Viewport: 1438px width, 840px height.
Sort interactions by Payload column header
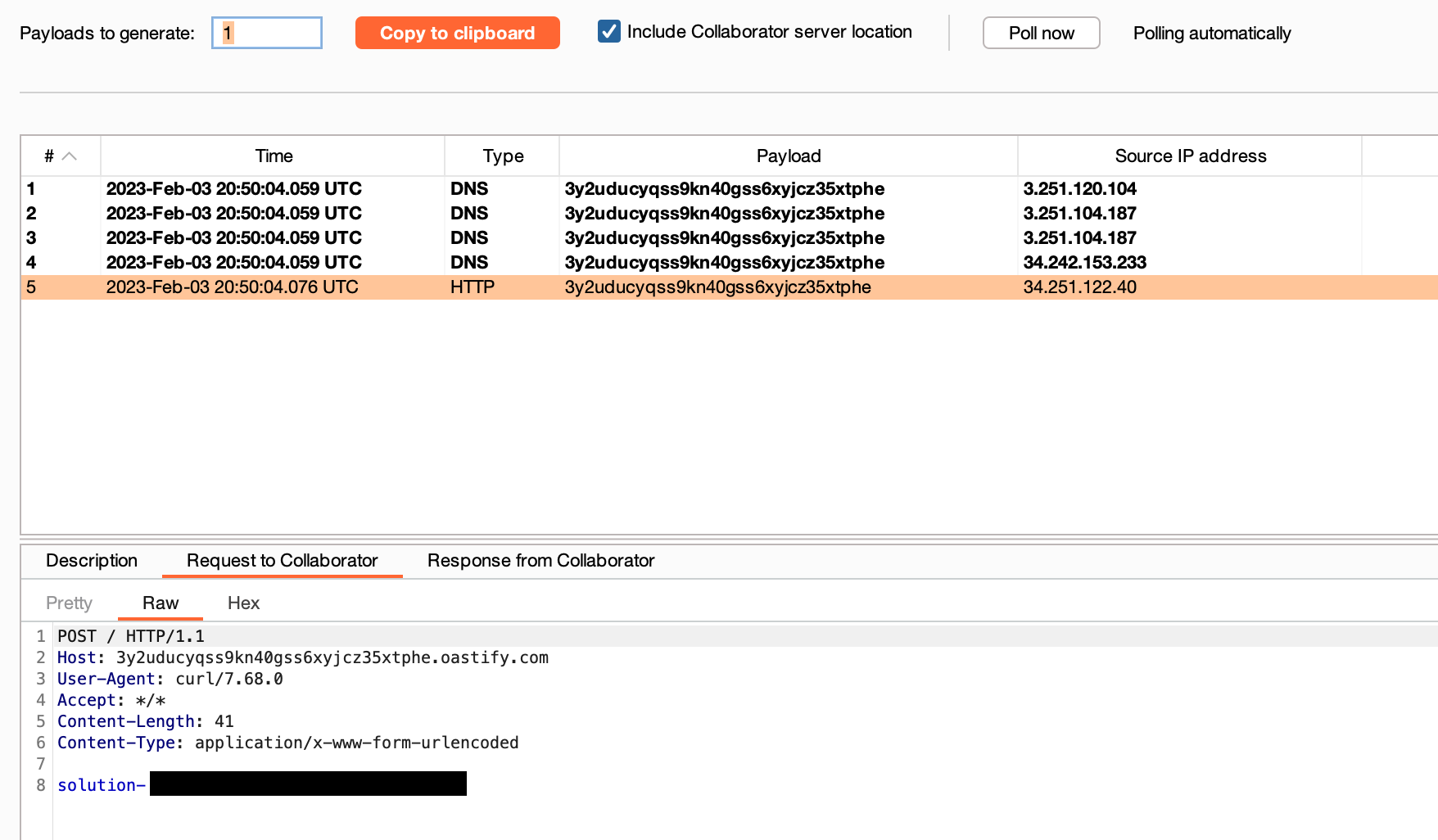788,156
